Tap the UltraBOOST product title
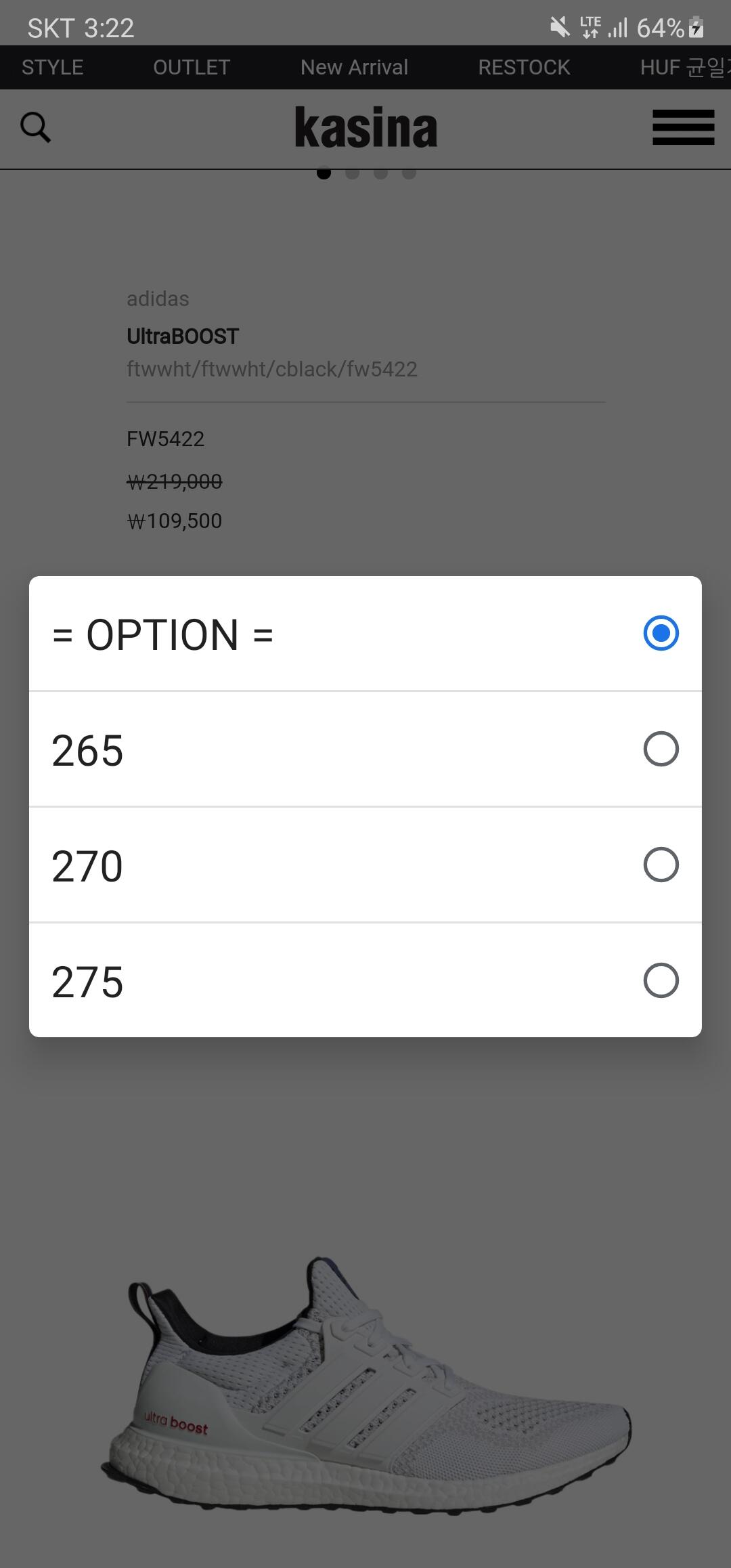Screen dimensions: 731x1568 (x=183, y=336)
